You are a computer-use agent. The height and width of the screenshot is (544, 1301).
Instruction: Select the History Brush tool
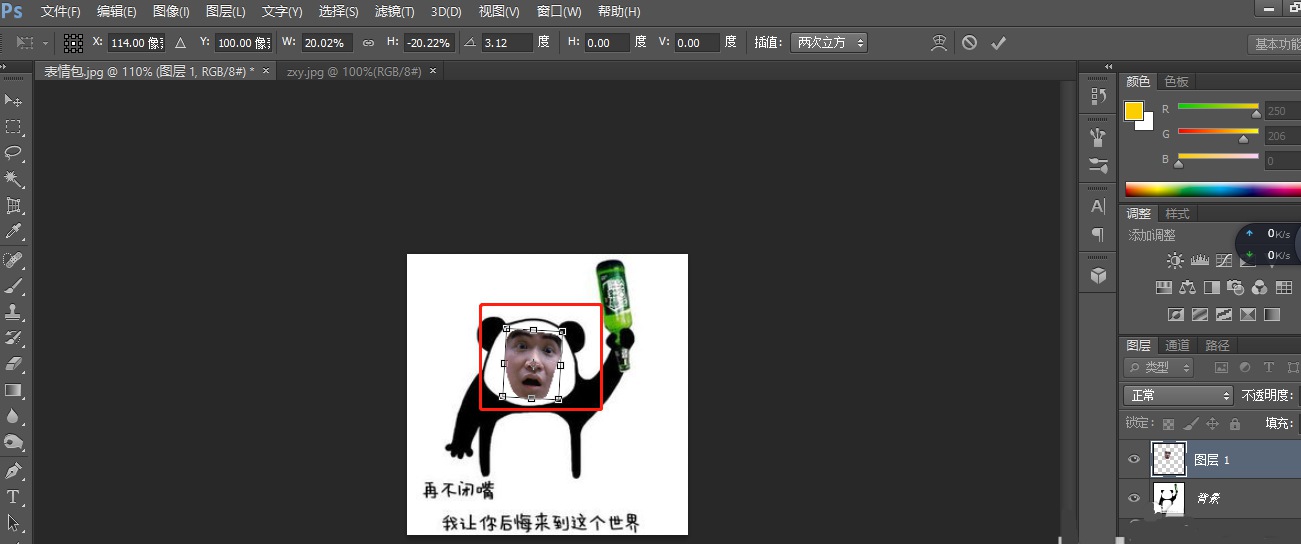[14, 338]
